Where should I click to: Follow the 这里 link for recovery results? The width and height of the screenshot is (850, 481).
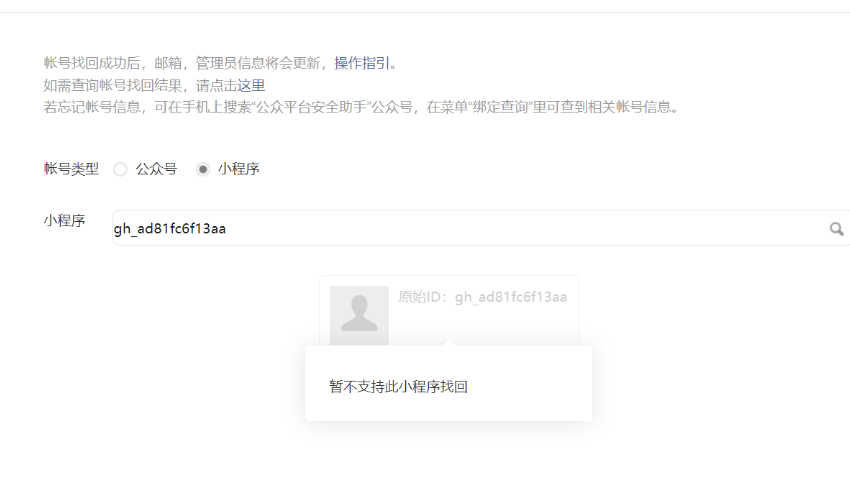[251, 85]
